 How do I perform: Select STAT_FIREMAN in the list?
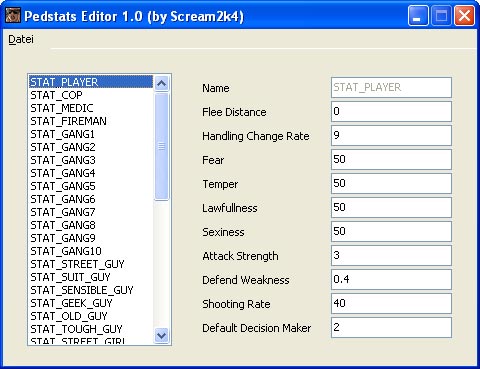coord(91,121)
